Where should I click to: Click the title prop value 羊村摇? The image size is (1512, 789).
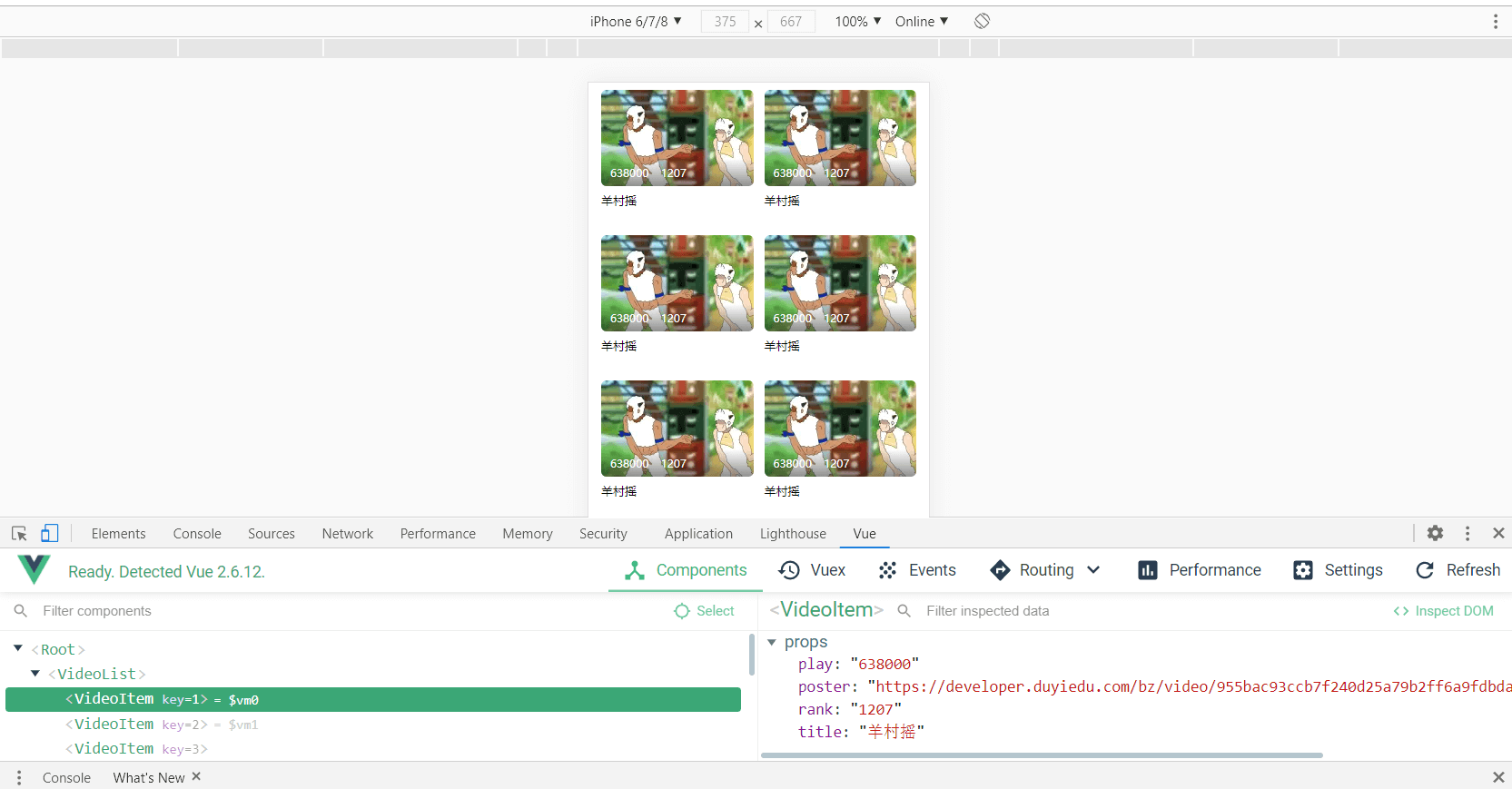point(892,732)
